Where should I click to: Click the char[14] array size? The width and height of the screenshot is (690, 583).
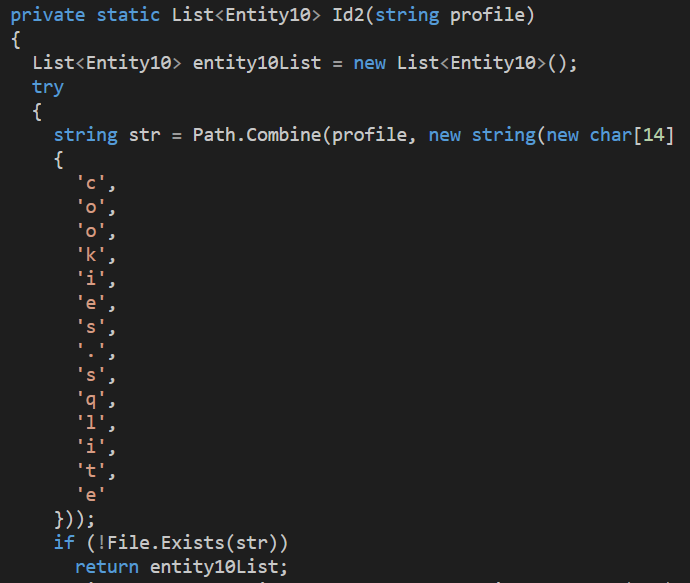click(x=653, y=135)
